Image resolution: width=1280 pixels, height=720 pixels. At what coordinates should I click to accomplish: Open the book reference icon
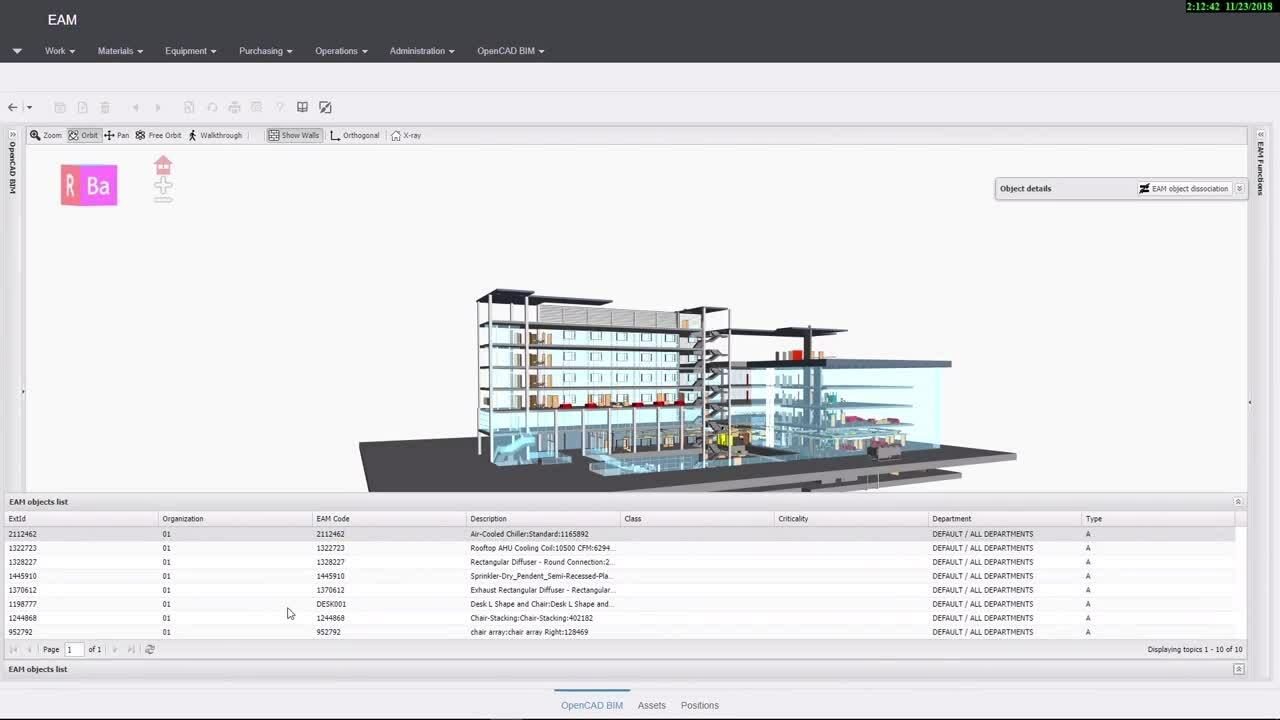click(302, 107)
